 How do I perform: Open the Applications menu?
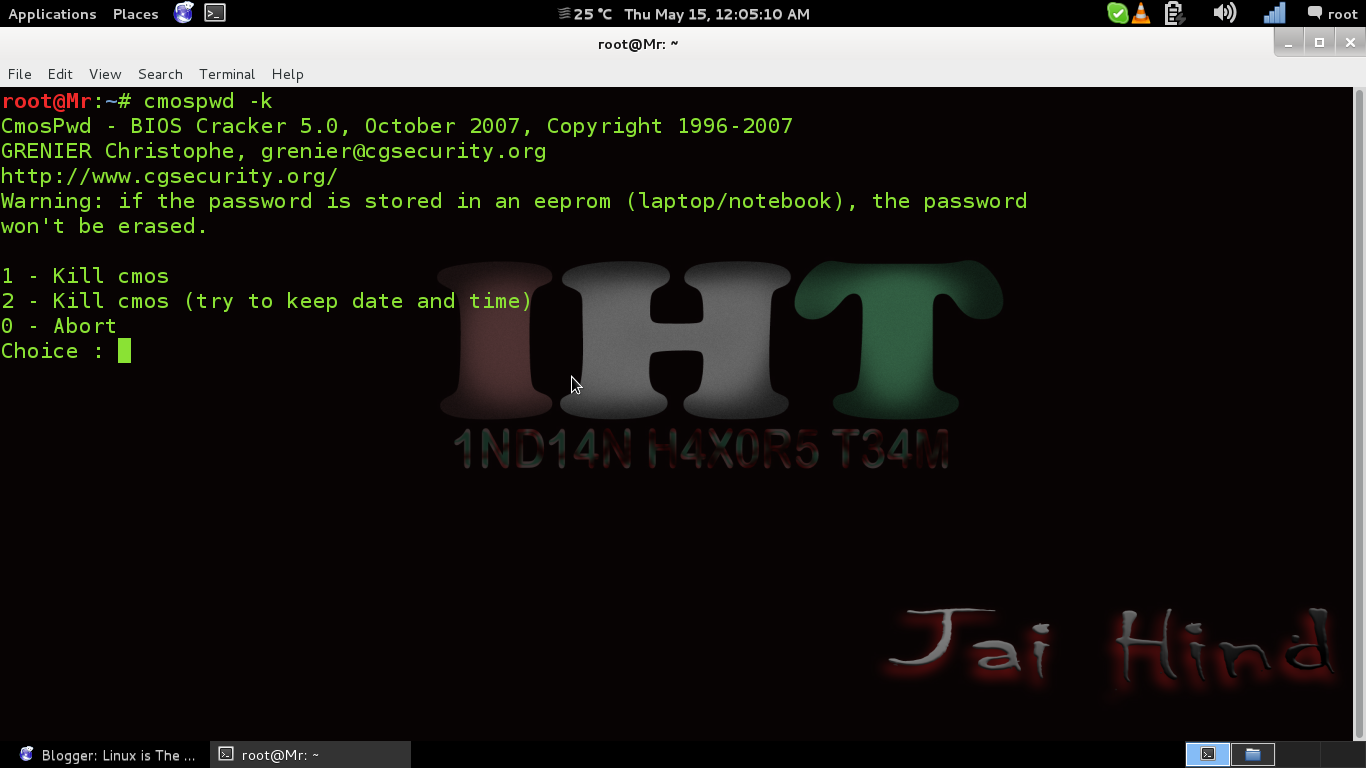tap(52, 13)
